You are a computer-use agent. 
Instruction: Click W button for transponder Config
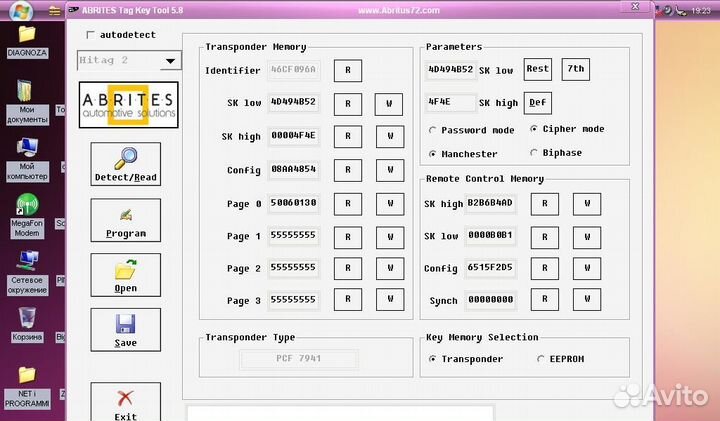tap(390, 170)
